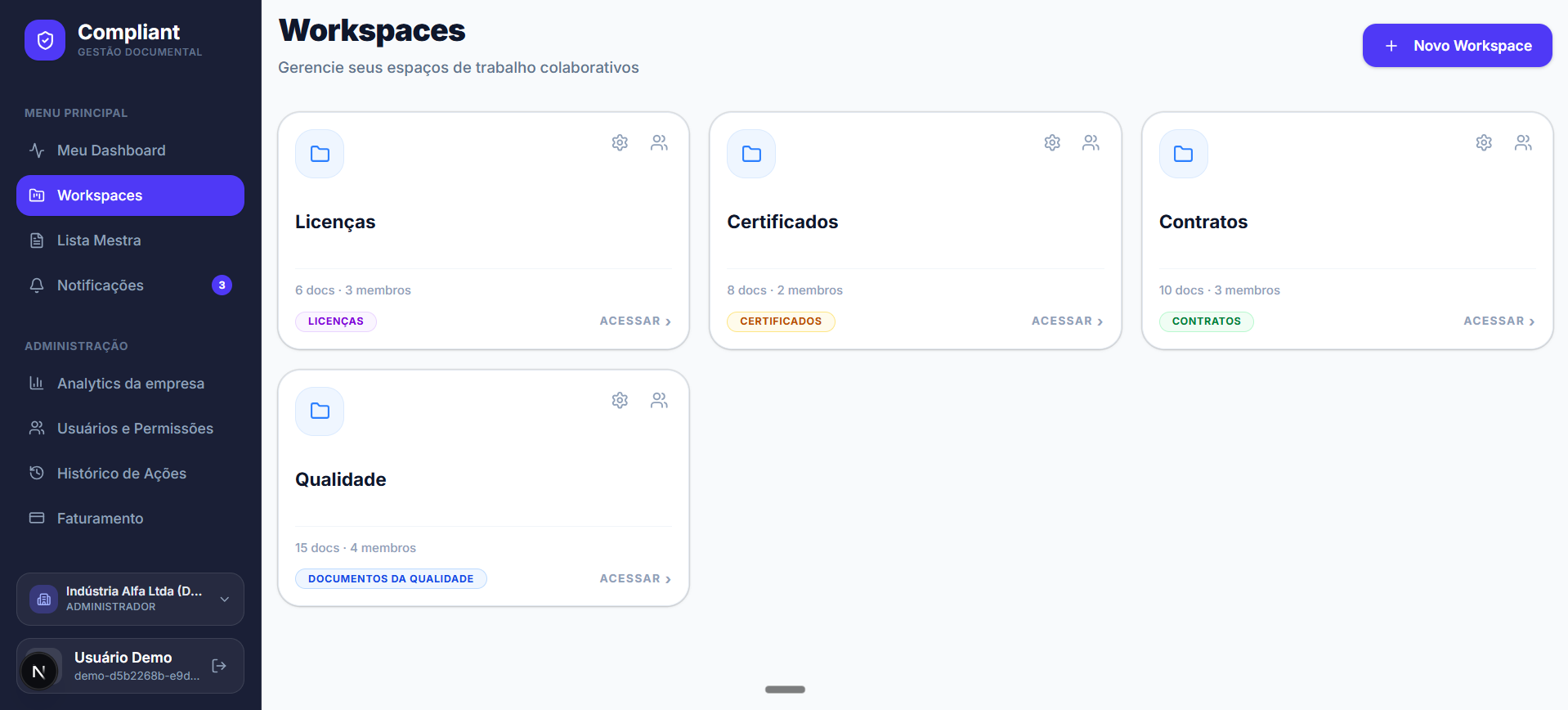
Task: Open Notificações with the bell icon
Action: click(x=101, y=285)
